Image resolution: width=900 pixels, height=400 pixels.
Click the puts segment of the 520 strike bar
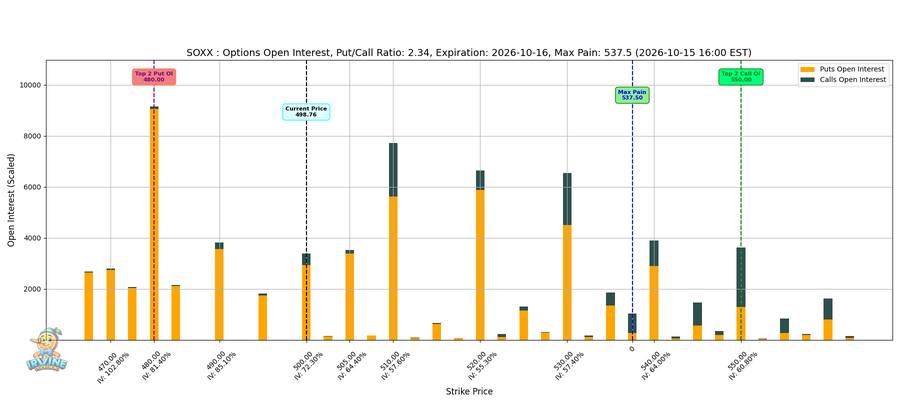click(x=480, y=265)
